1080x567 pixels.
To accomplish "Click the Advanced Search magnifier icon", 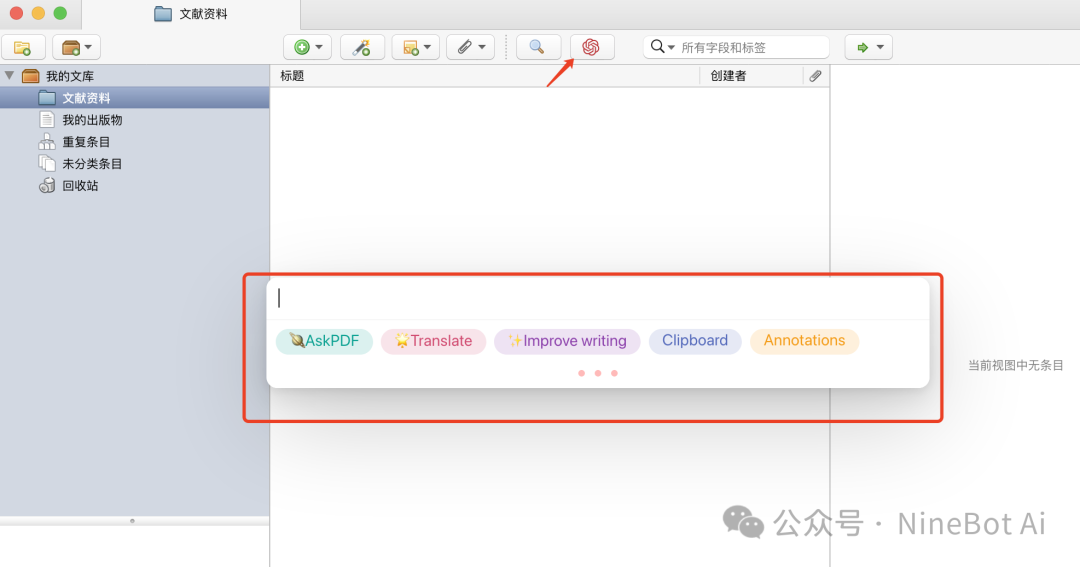I will click(x=537, y=48).
